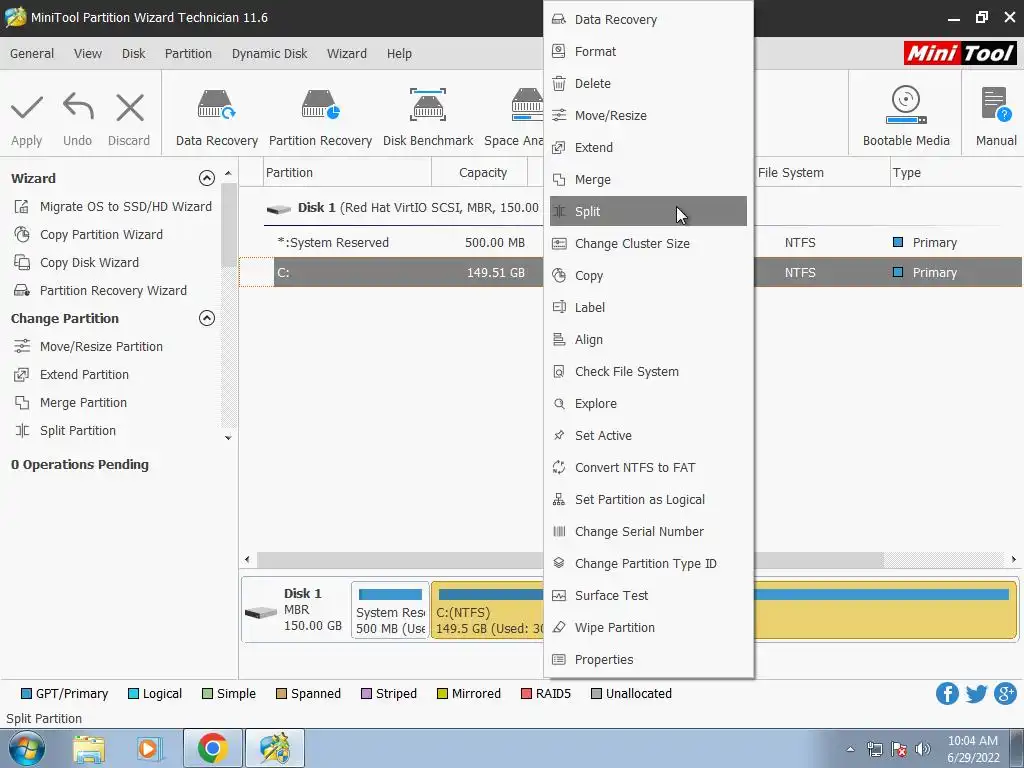This screenshot has height=768, width=1024.
Task: Choose Surface Test in context menu
Action: [648, 596]
